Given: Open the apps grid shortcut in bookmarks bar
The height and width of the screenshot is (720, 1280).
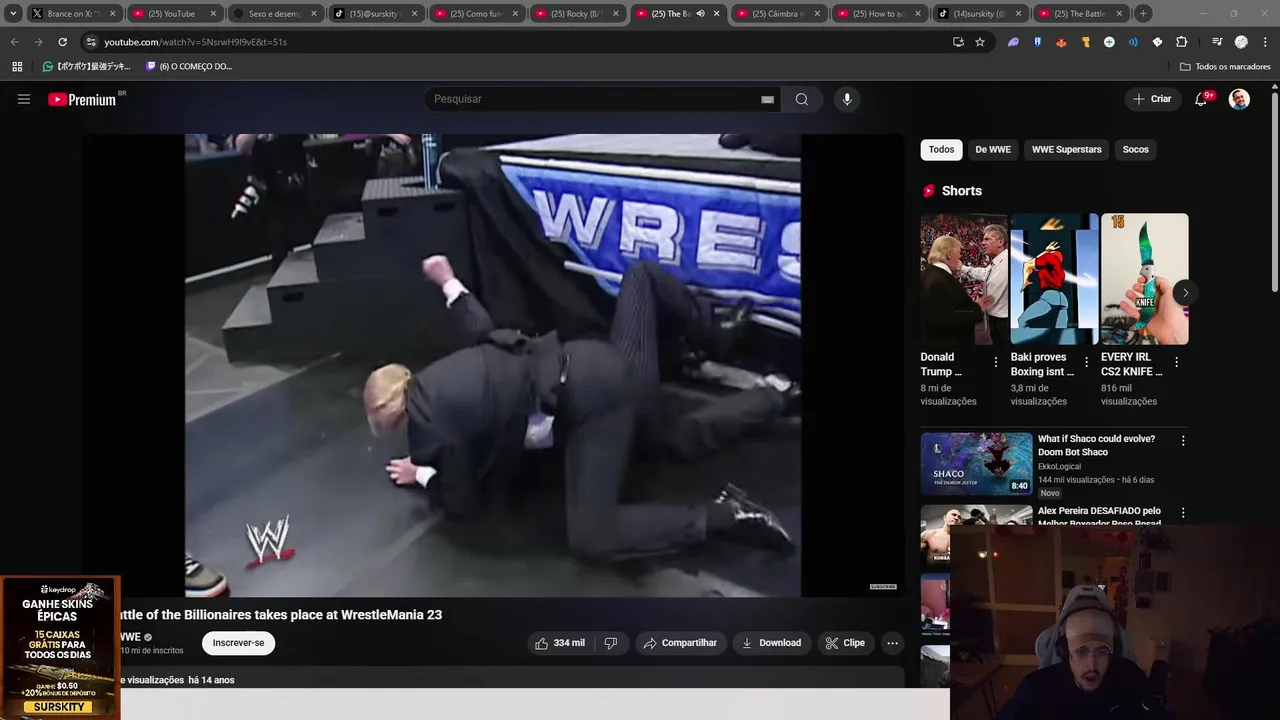Looking at the screenshot, I should tap(17, 67).
